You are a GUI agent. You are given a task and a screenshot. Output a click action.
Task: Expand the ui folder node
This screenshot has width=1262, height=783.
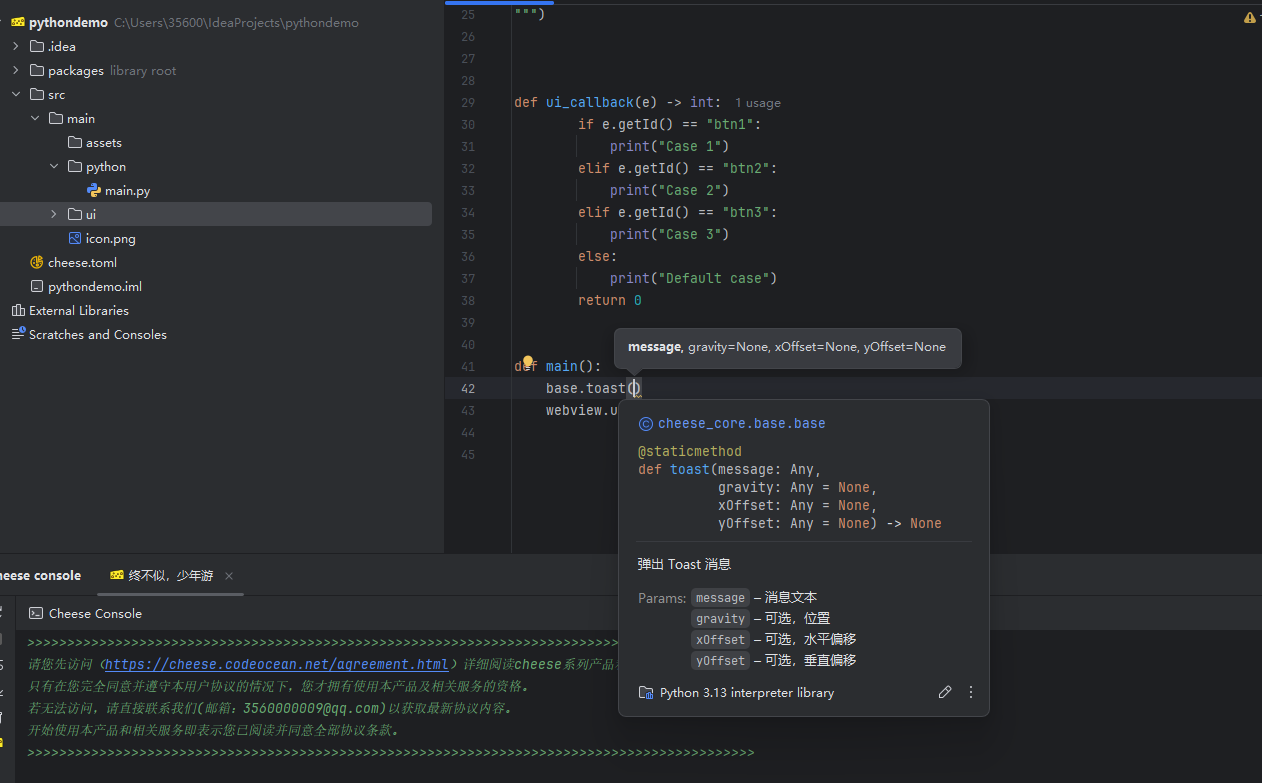click(x=53, y=214)
